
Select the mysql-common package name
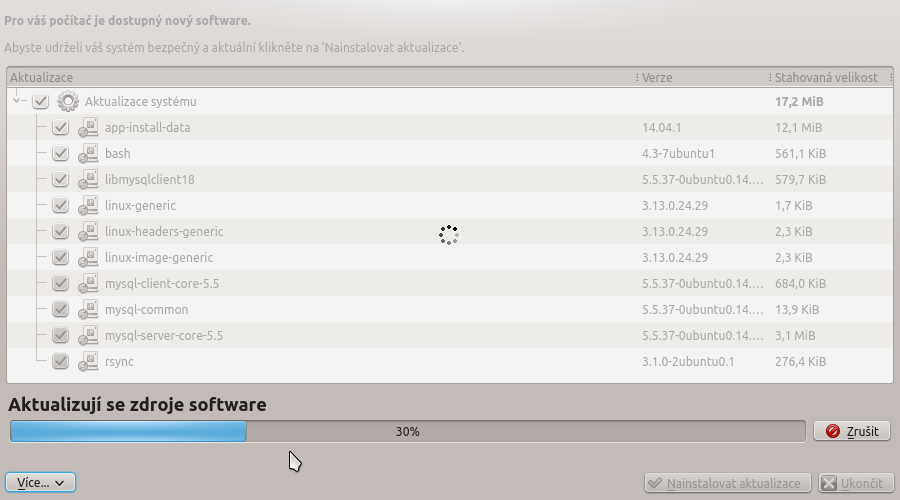[x=146, y=309]
